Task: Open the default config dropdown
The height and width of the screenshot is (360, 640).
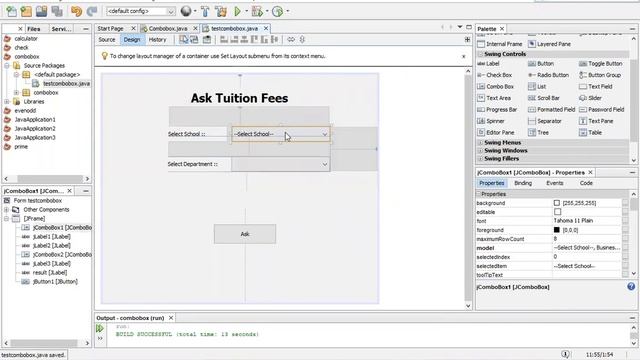Action: click(x=141, y=11)
